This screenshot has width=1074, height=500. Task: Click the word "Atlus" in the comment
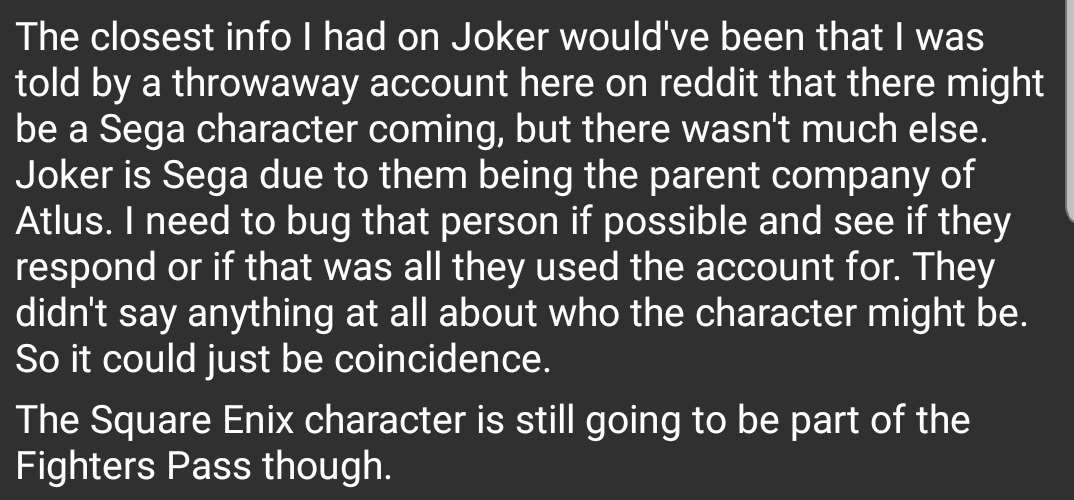[59, 221]
